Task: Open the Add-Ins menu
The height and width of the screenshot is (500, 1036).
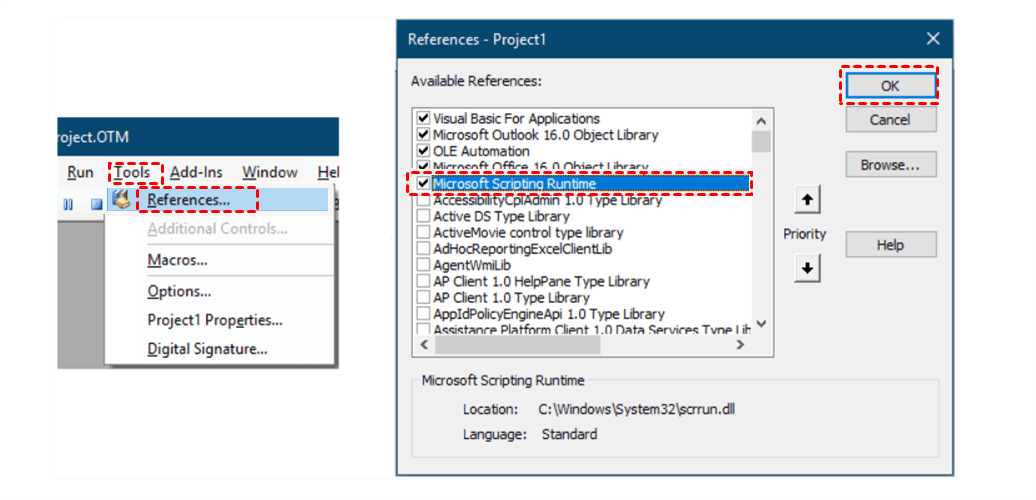Action: (196, 172)
